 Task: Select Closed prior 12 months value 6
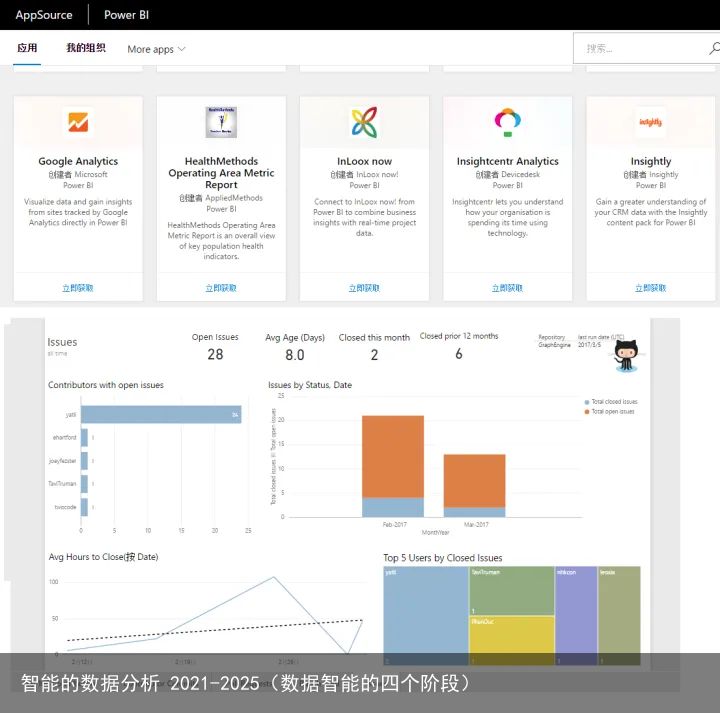[459, 354]
